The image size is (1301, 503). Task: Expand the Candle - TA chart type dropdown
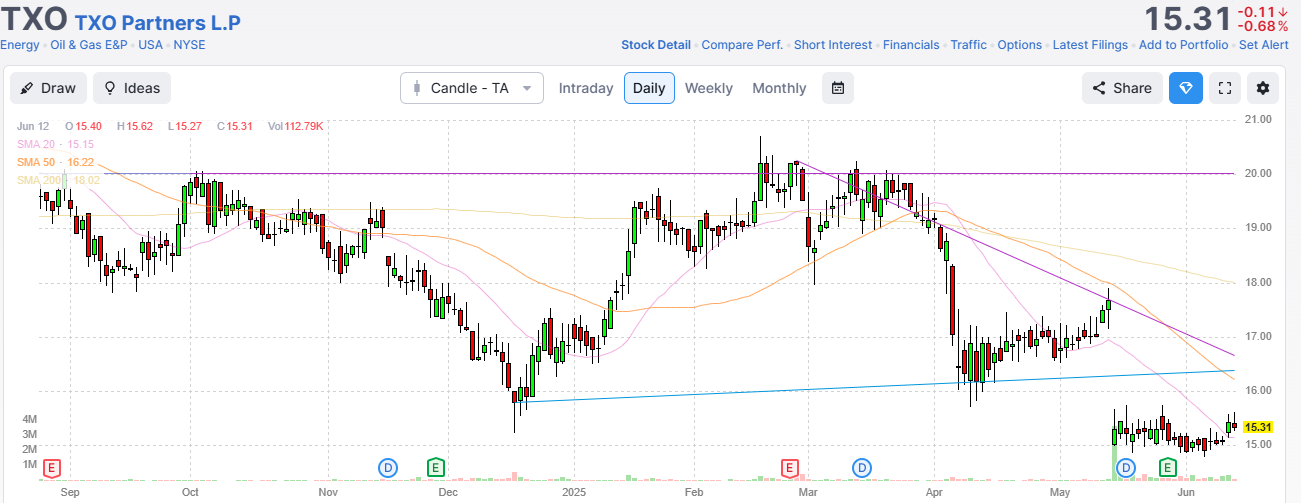coord(472,88)
